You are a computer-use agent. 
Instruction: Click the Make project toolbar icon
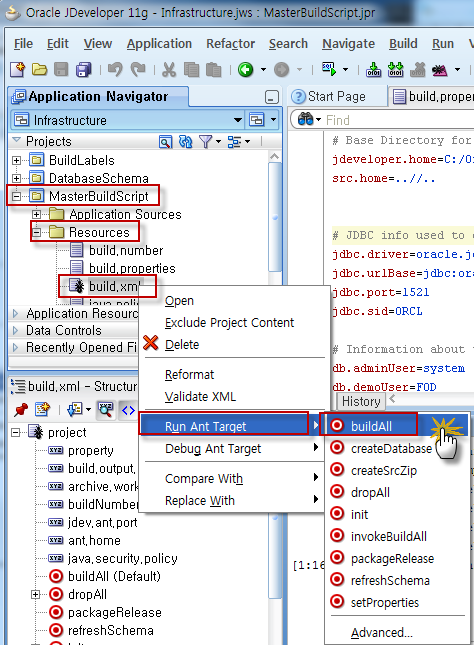[374, 70]
